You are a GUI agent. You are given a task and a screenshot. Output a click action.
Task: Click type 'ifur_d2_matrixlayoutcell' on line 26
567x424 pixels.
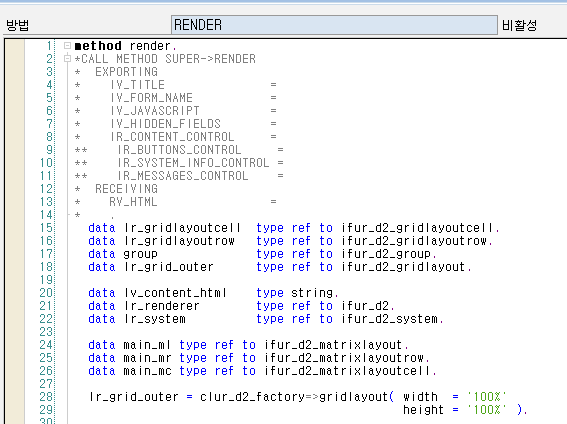pos(348,371)
